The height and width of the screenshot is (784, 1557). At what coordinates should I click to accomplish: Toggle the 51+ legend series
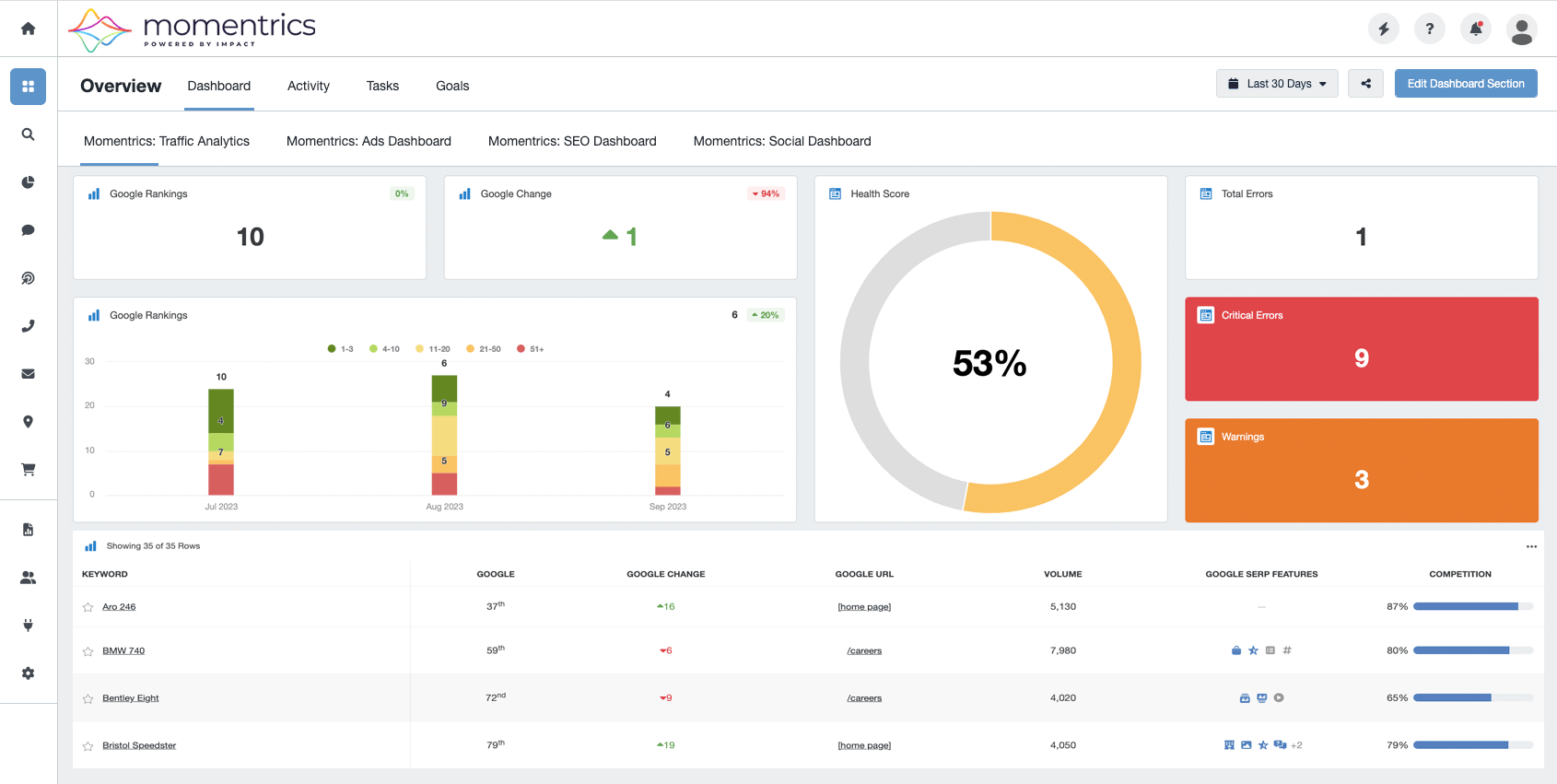coord(531,349)
